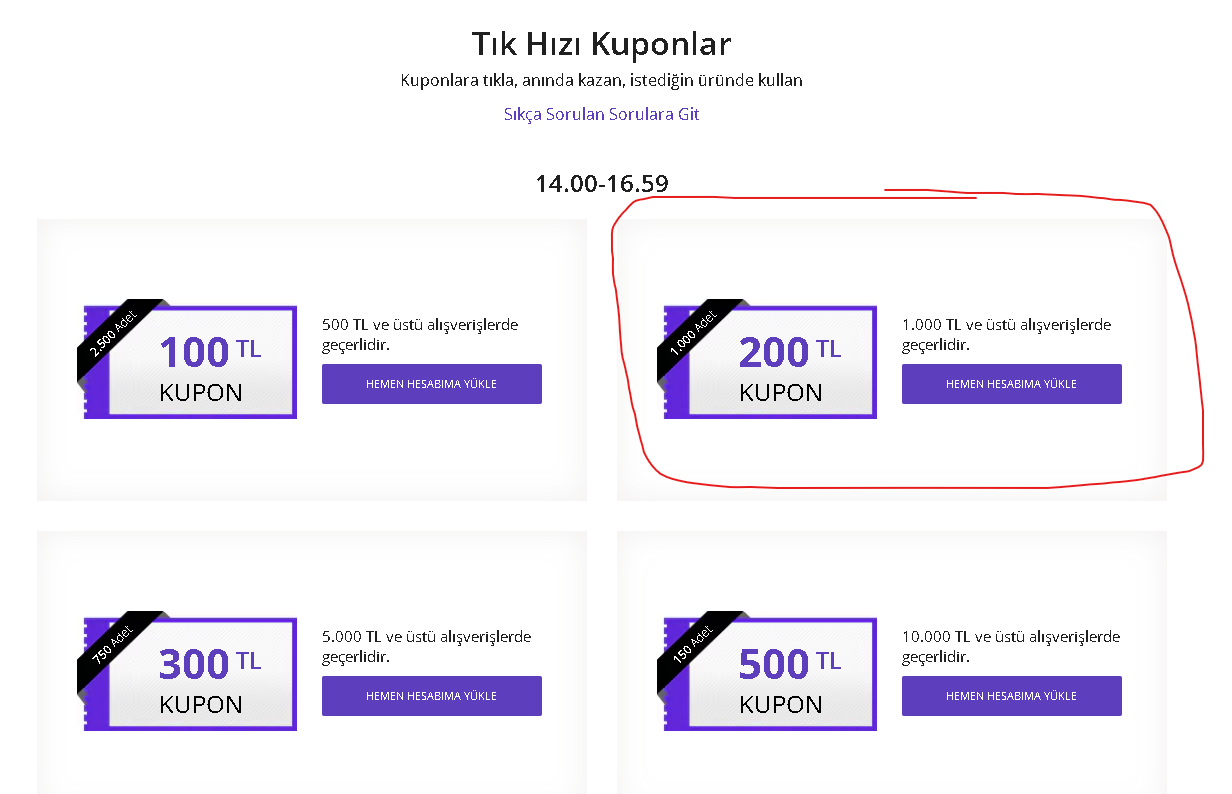Click the "Tık Hızı Kuponlar" page heading
1232x794 pixels.
point(601,44)
